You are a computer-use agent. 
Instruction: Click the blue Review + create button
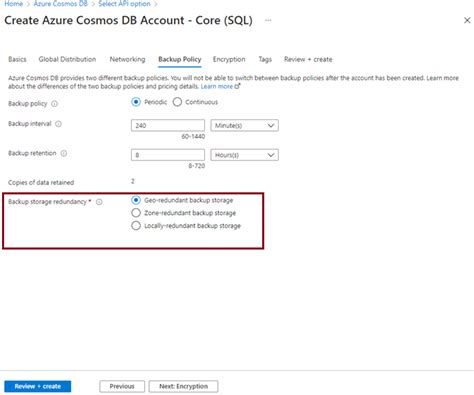38,386
